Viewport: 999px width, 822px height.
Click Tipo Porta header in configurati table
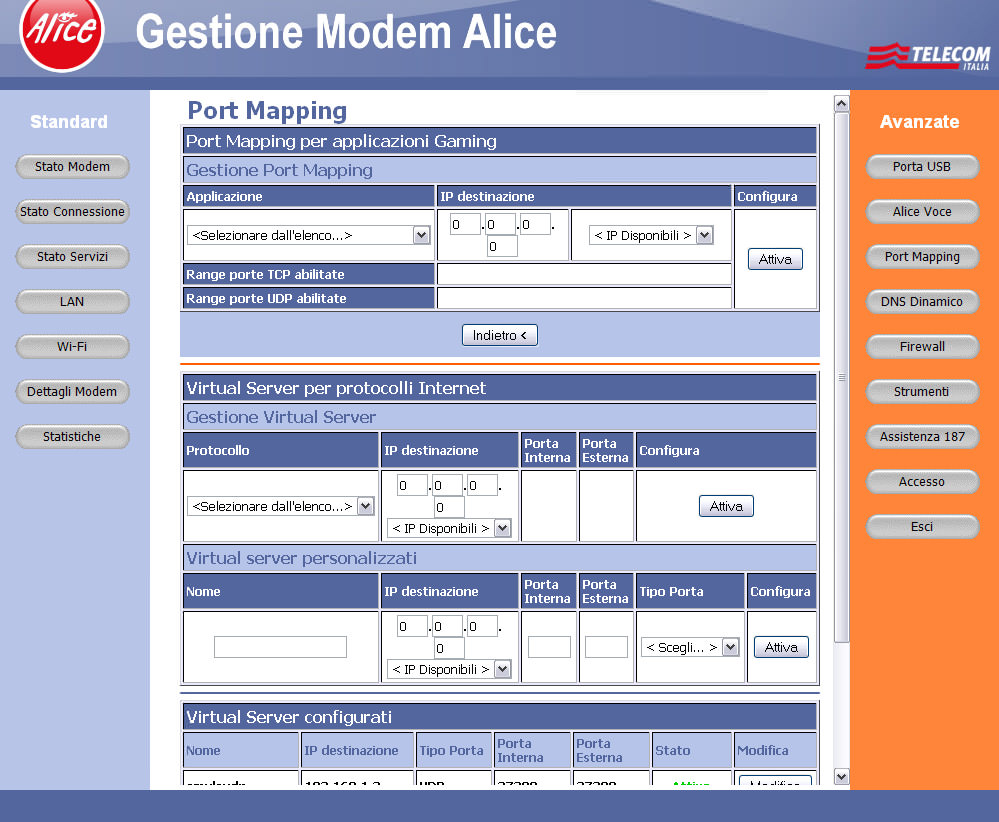click(x=454, y=750)
